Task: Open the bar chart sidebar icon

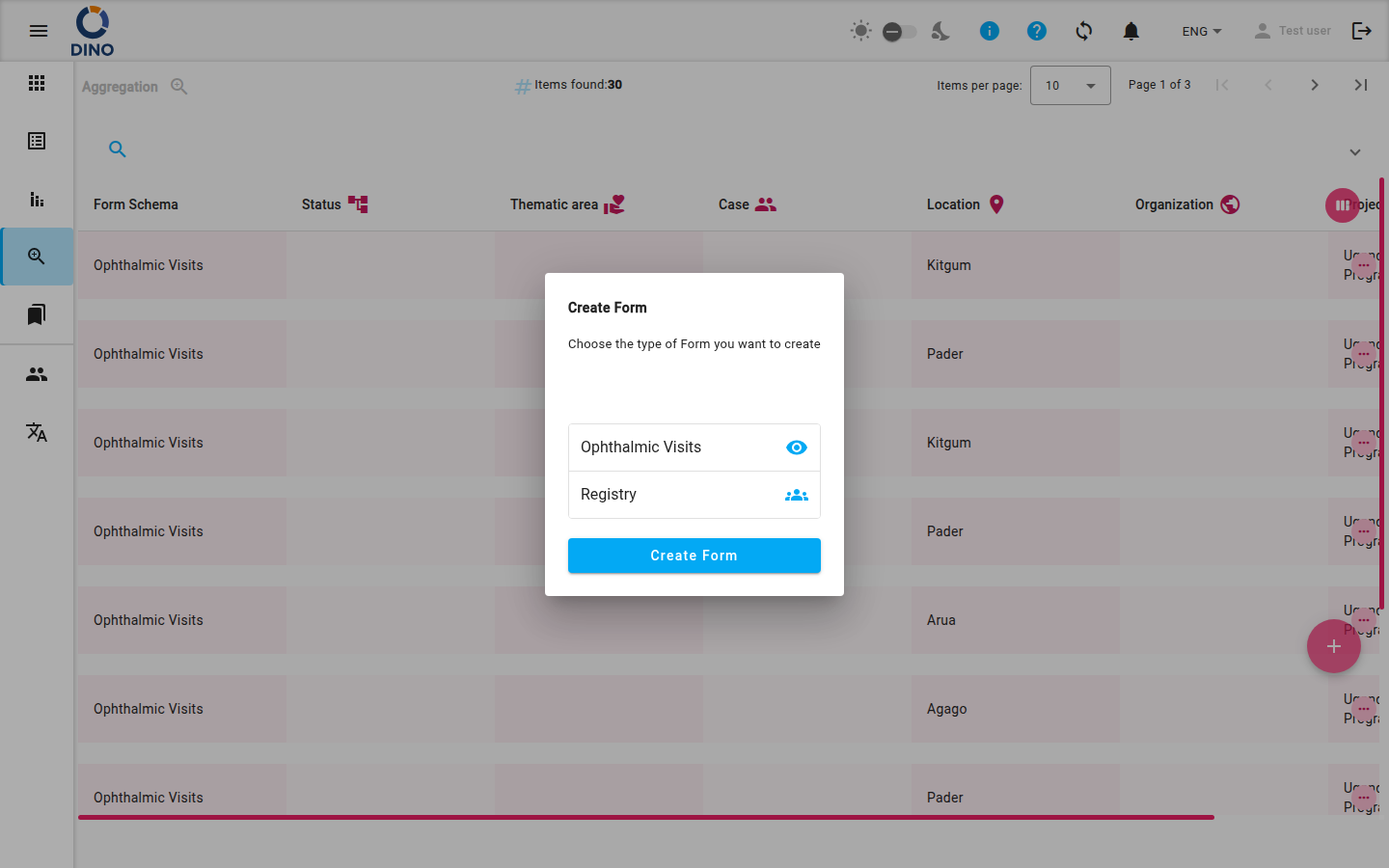Action: 37,199
